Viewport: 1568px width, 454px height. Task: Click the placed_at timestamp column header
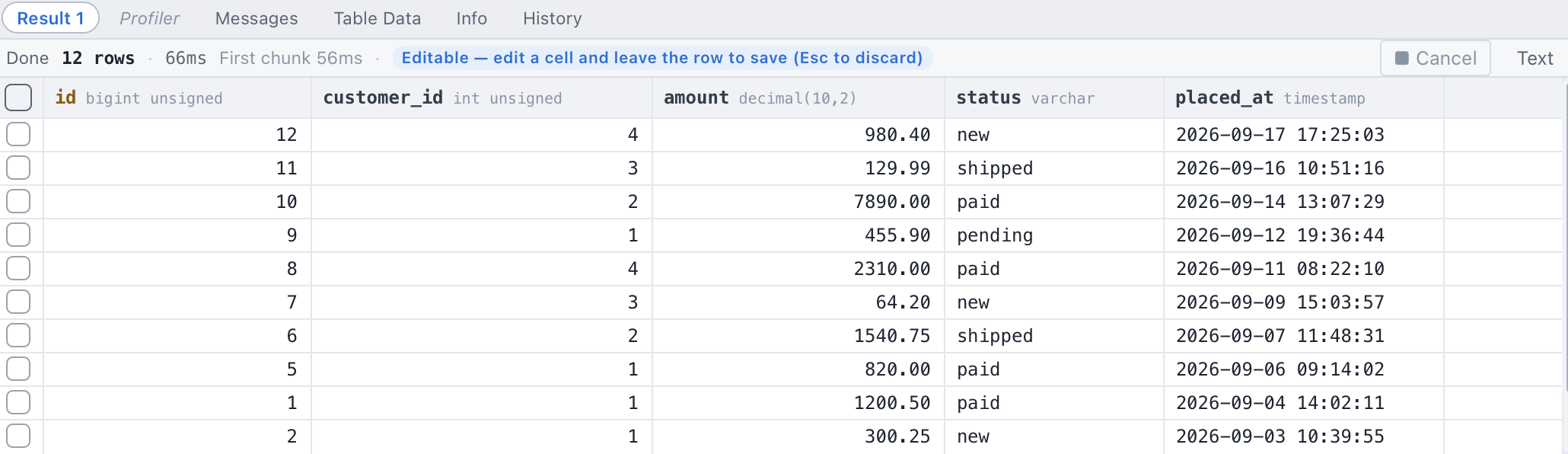pyautogui.click(x=1303, y=98)
